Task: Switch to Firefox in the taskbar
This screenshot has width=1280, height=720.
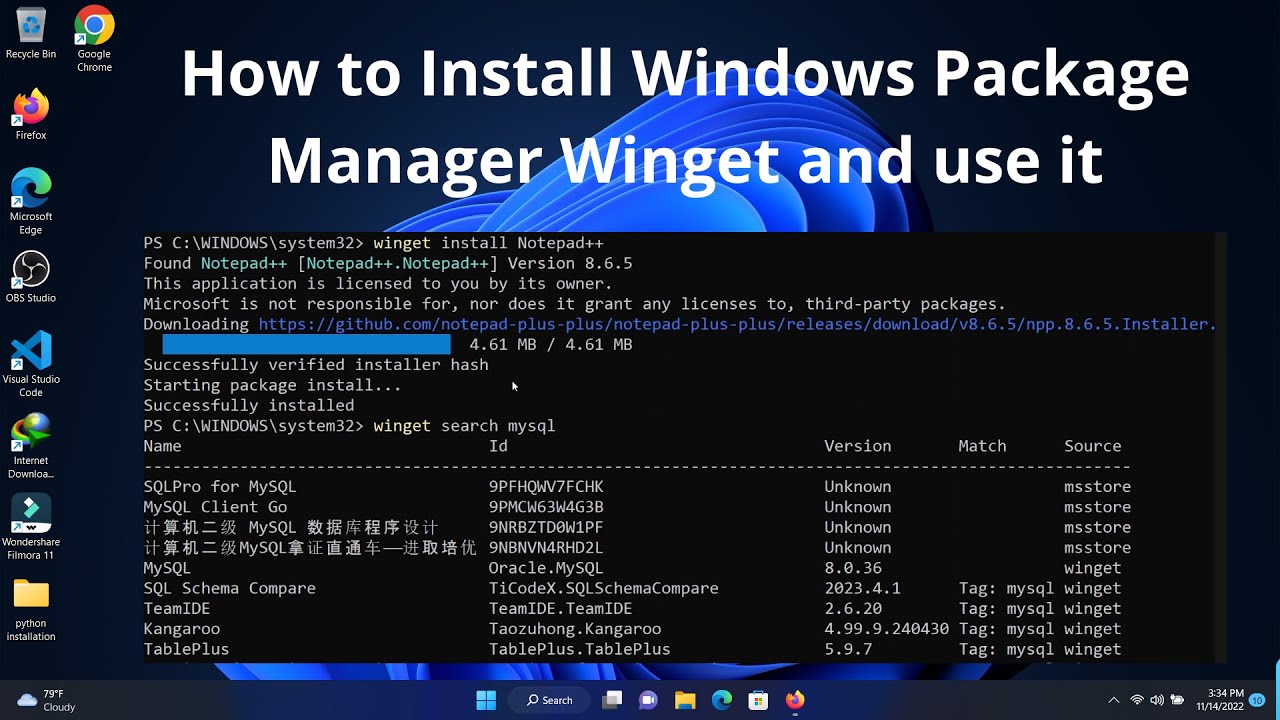Action: coord(795,700)
